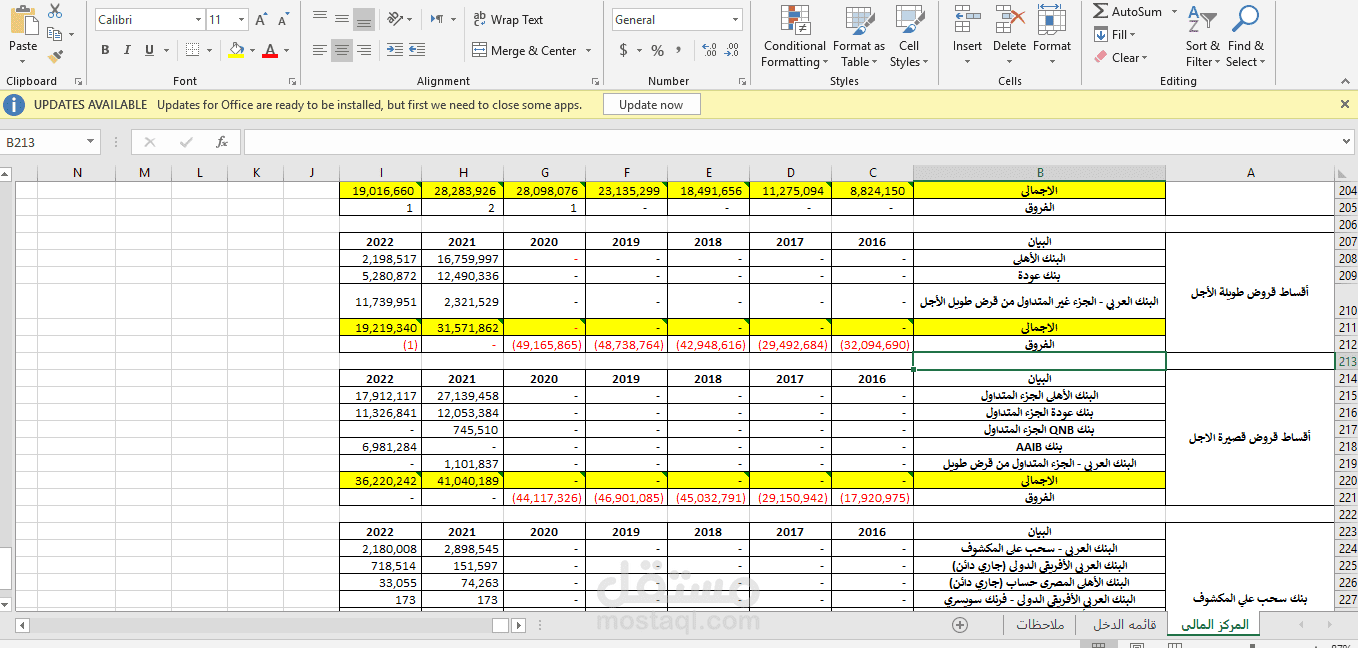The height and width of the screenshot is (648, 1358).
Task: Switch to ملاحظات sheet tab
Action: (x=1040, y=625)
